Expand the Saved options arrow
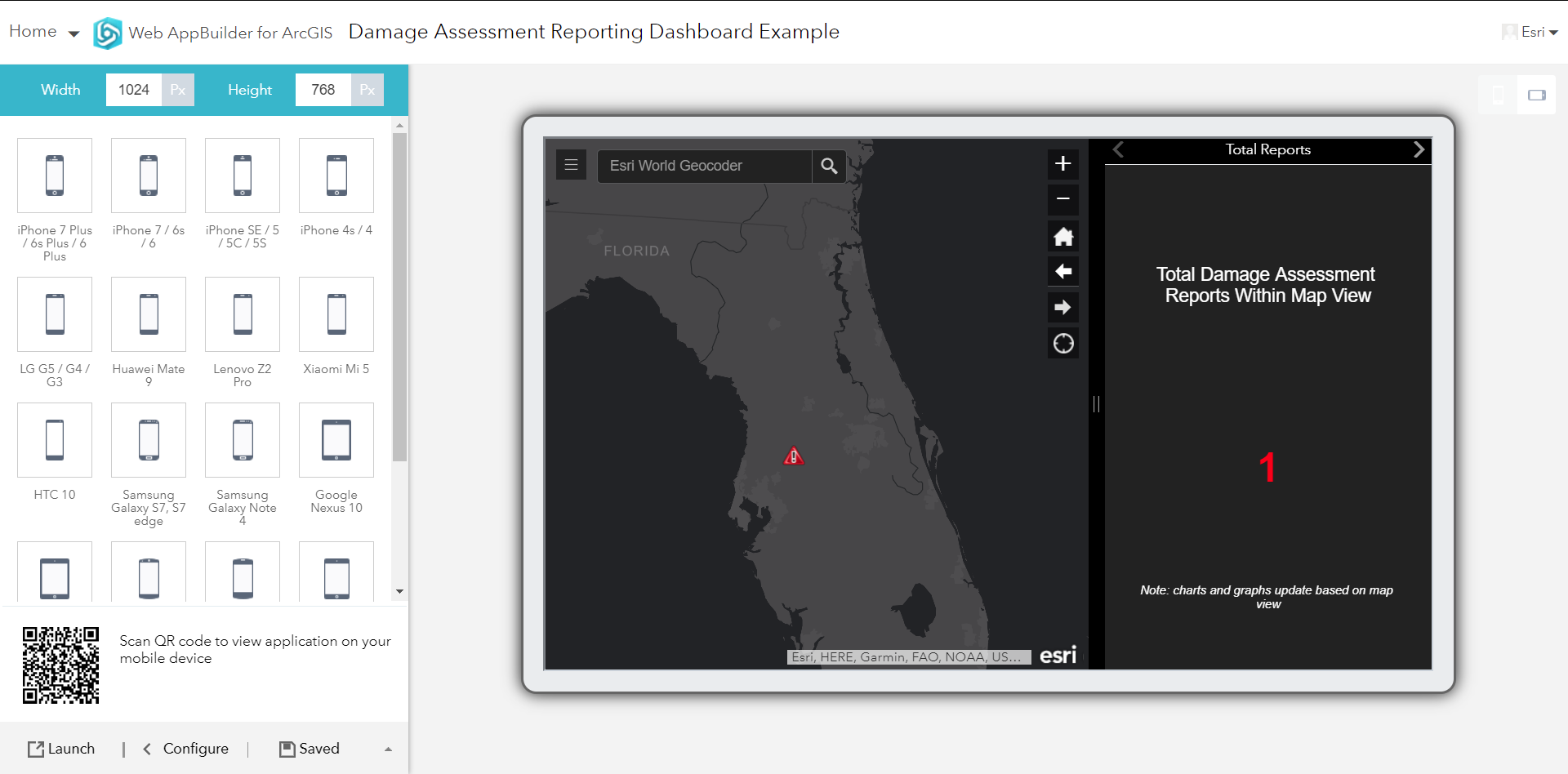This screenshot has width=1568, height=774. tap(389, 750)
